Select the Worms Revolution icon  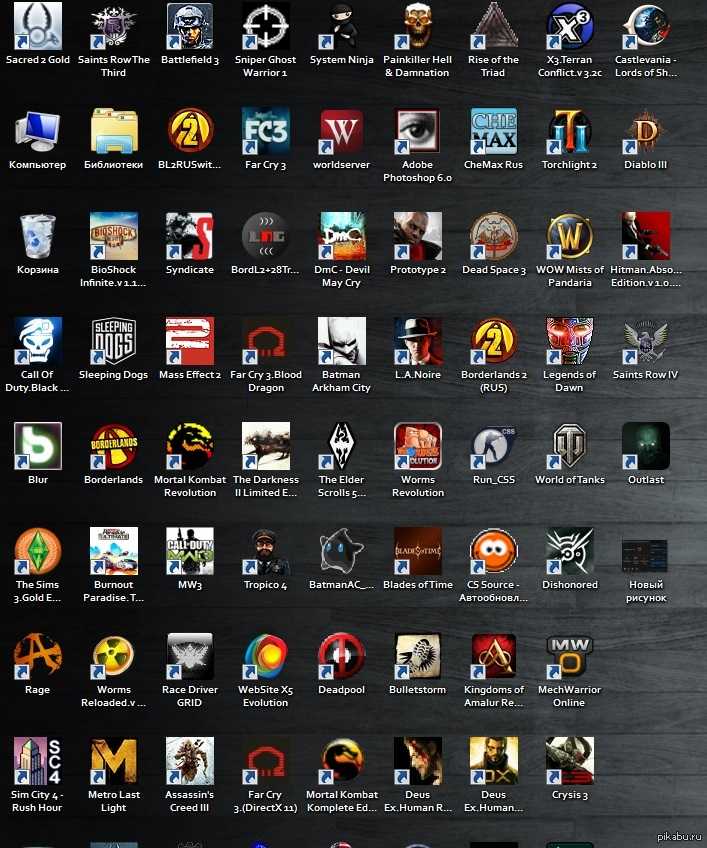(418, 446)
